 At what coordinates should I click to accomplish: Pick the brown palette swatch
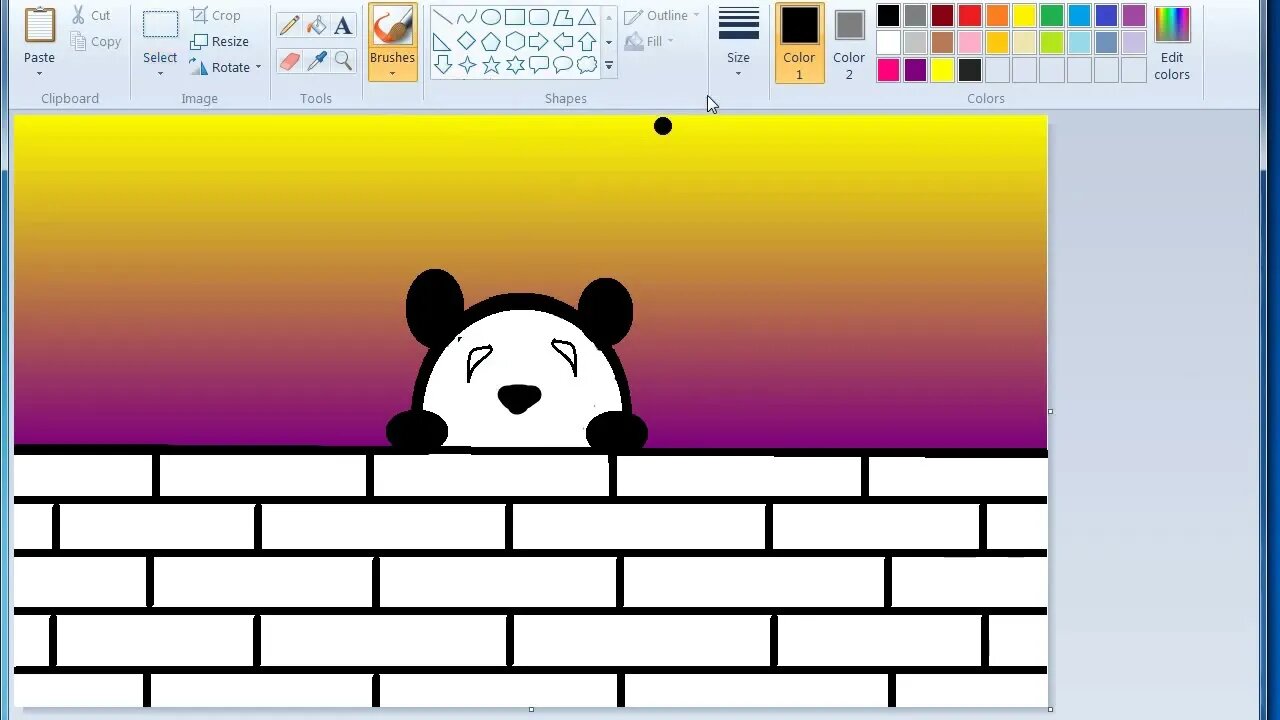(x=943, y=42)
